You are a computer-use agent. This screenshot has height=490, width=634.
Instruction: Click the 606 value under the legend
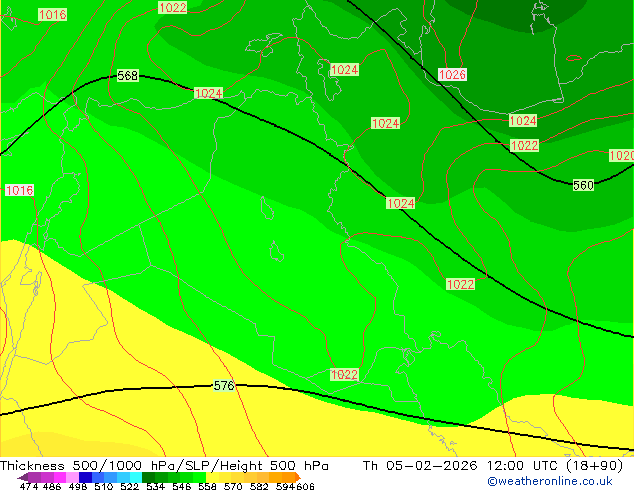pyautogui.click(x=304, y=486)
